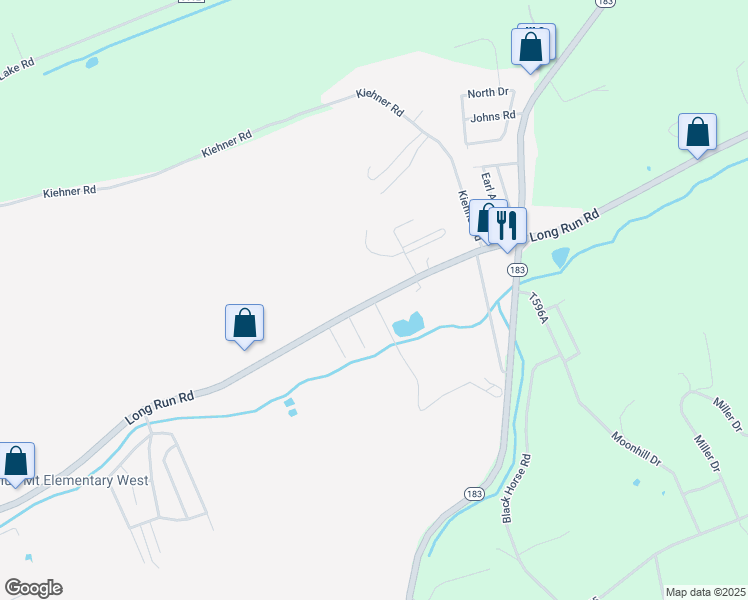This screenshot has height=600, width=748.
Task: Click the Map data ©2025 attribution
Action: pyautogui.click(x=706, y=592)
